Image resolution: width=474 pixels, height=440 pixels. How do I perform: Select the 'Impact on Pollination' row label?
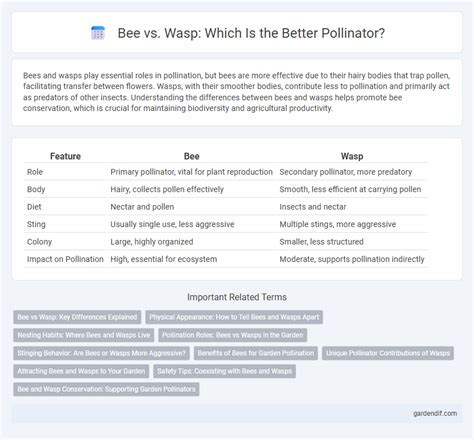tap(65, 259)
